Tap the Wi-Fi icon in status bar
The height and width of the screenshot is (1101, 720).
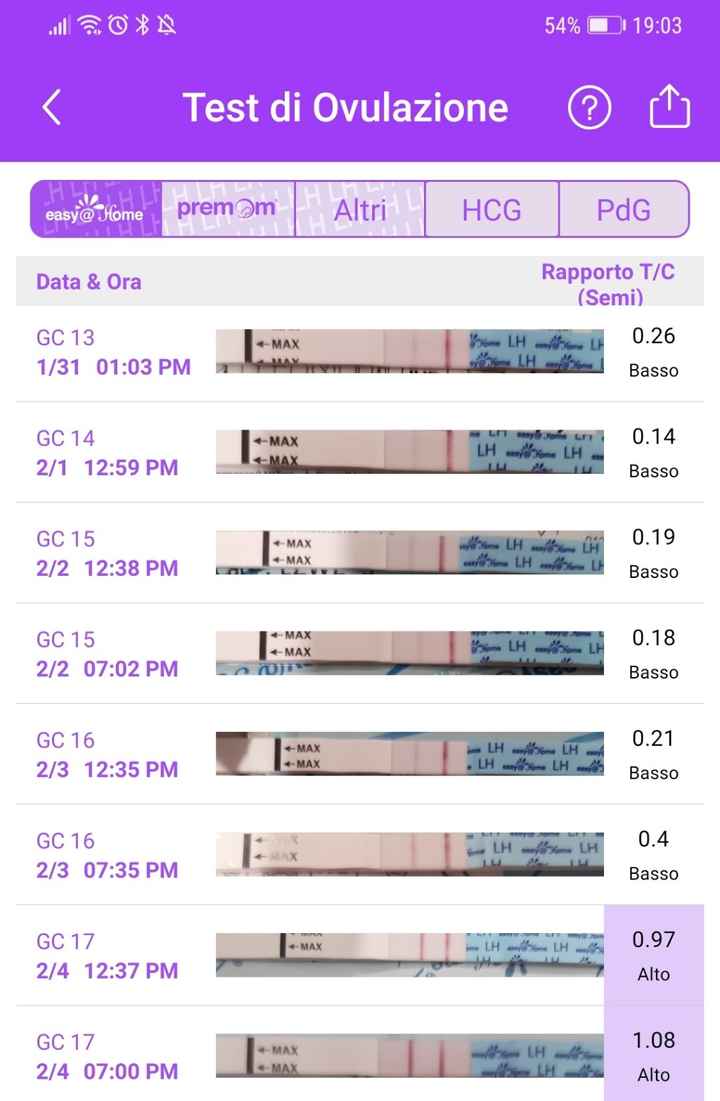(91, 25)
